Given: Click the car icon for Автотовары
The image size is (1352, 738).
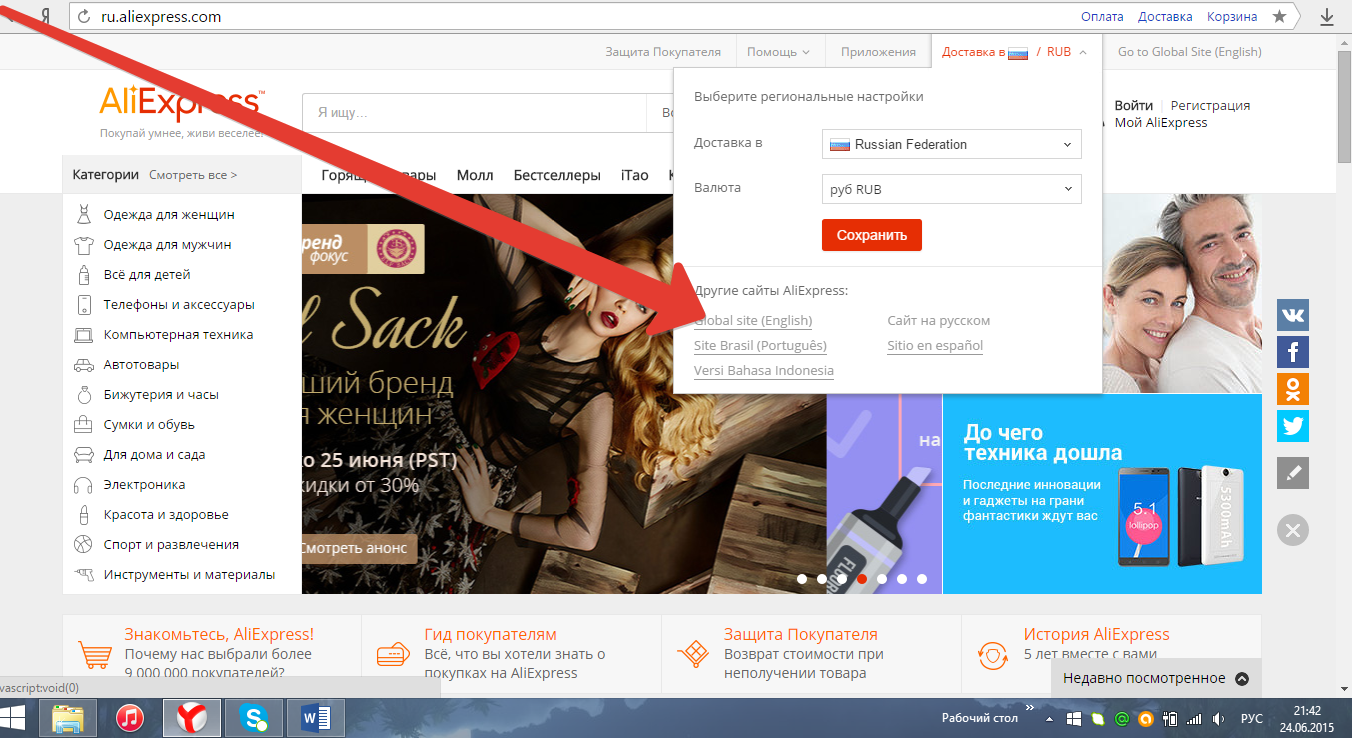Looking at the screenshot, I should pyautogui.click(x=84, y=364).
